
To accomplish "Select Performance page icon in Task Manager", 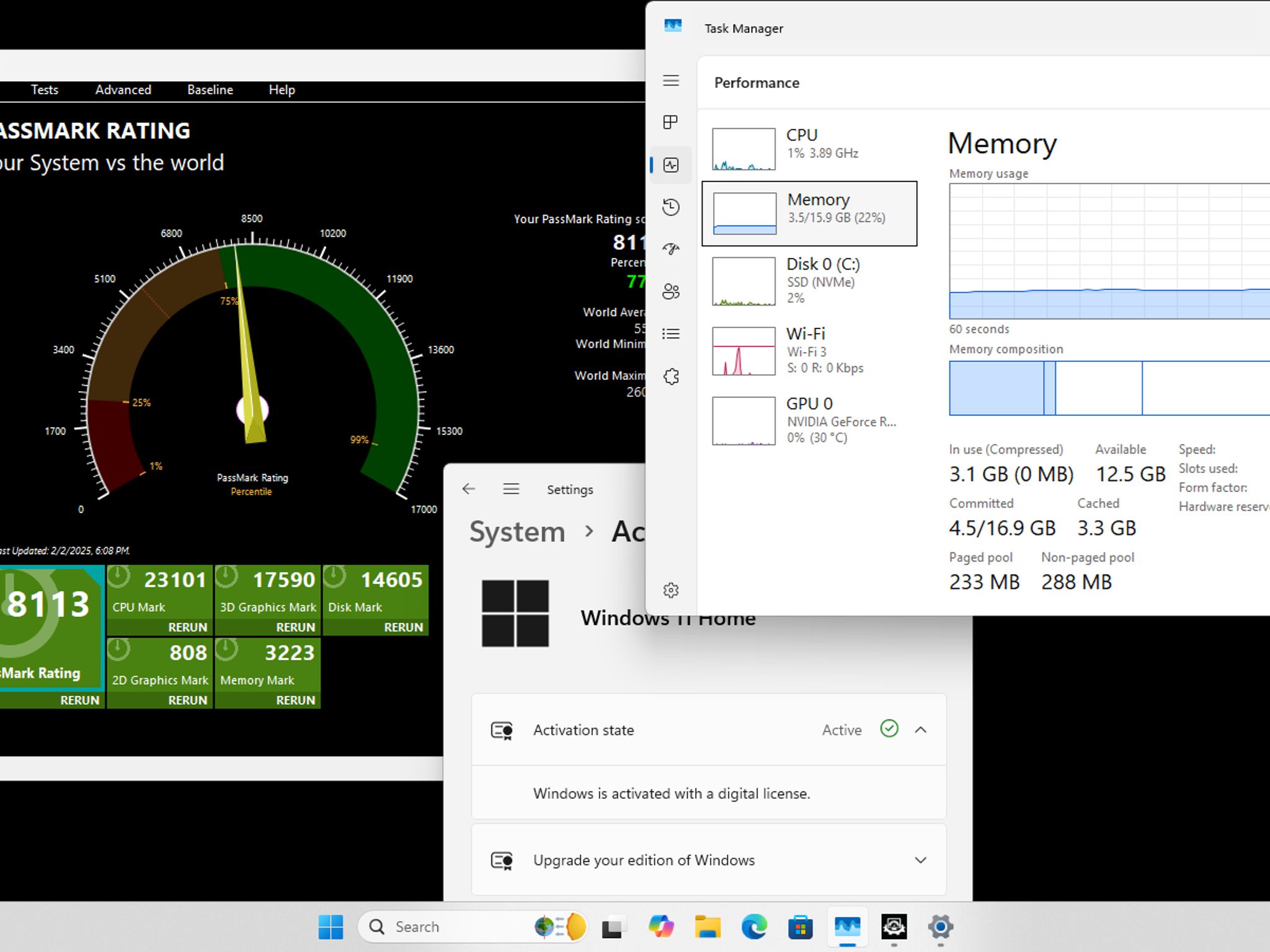I will 671,165.
